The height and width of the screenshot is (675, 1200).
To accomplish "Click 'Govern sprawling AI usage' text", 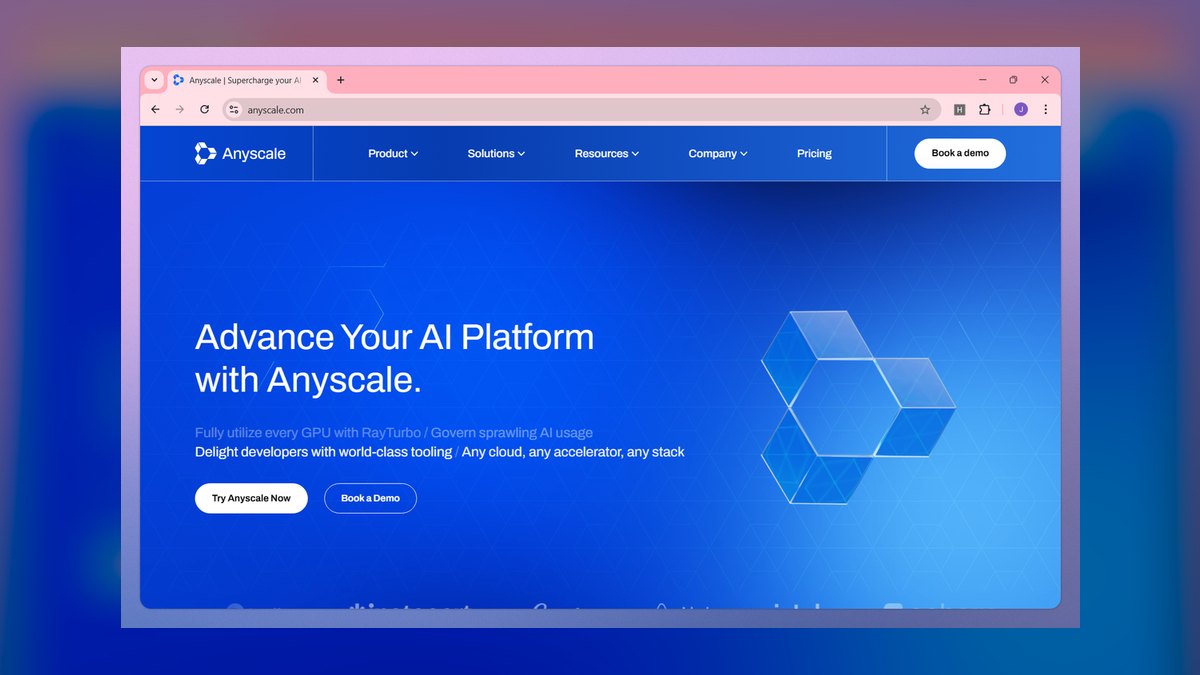I will click(512, 433).
